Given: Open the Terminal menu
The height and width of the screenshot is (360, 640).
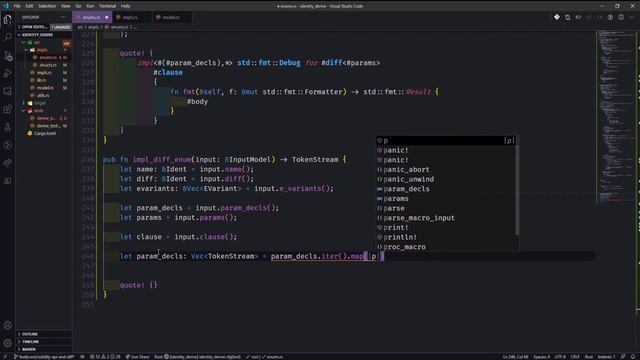Looking at the screenshot, I should pos(107,6).
